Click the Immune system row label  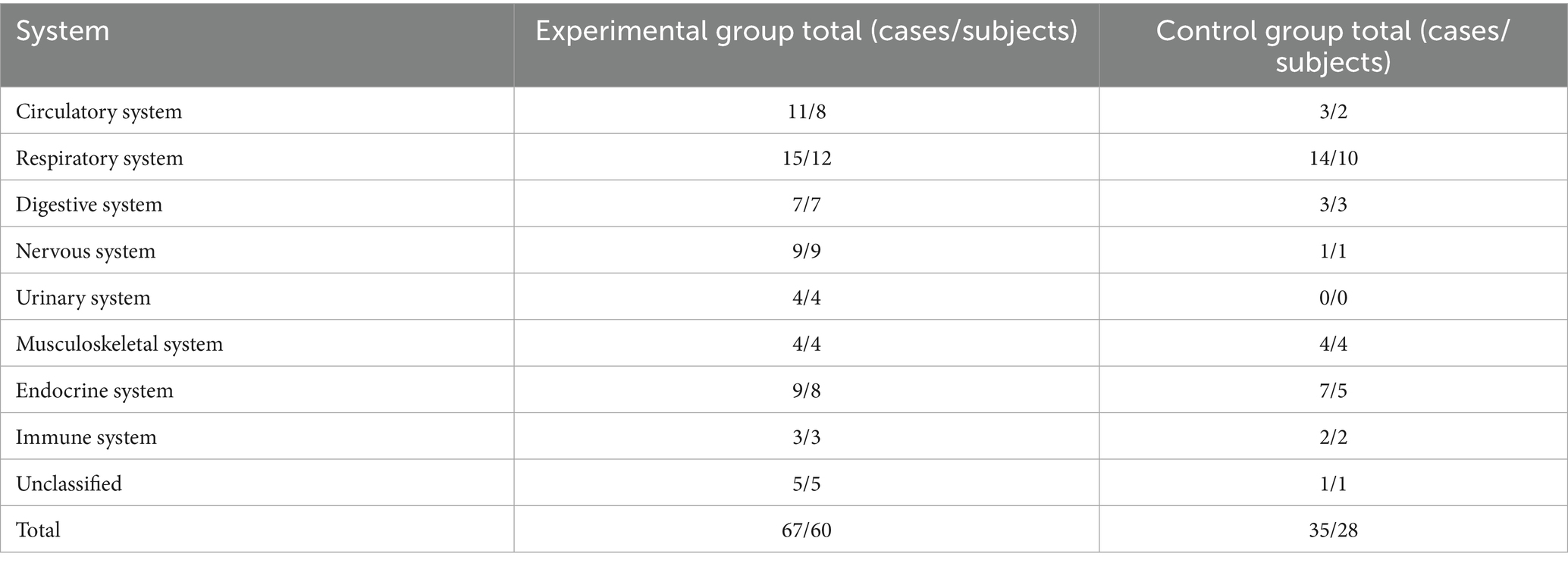[x=86, y=437]
